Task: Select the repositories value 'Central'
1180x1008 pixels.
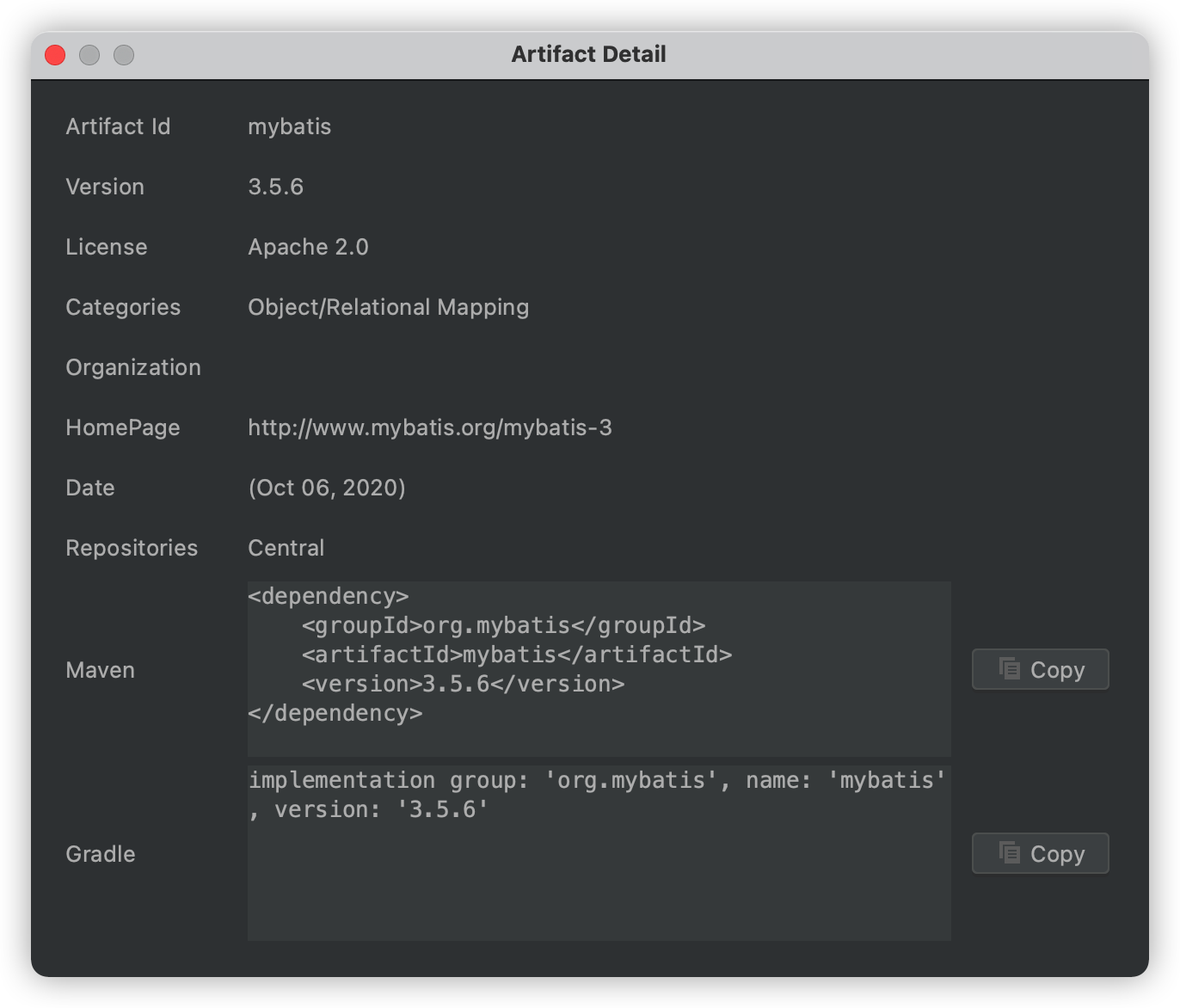Action: (286, 548)
